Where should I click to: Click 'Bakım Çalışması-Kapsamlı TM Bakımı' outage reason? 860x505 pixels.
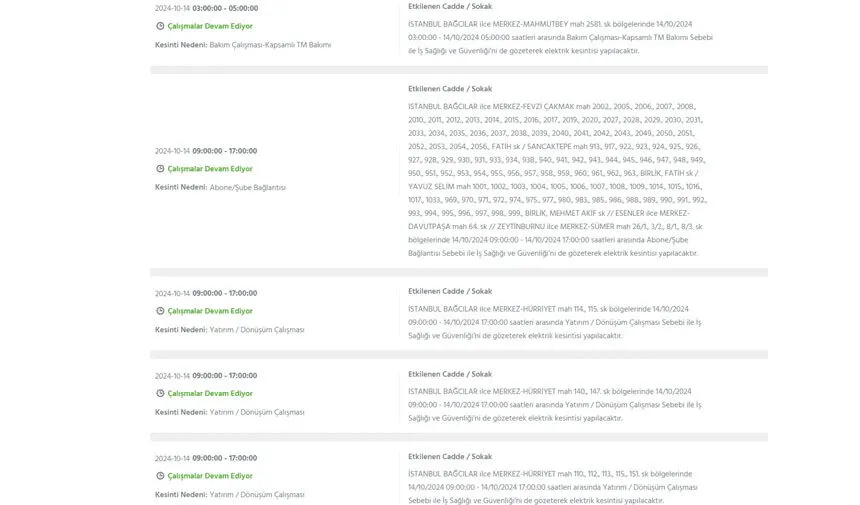pyautogui.click(x=270, y=45)
